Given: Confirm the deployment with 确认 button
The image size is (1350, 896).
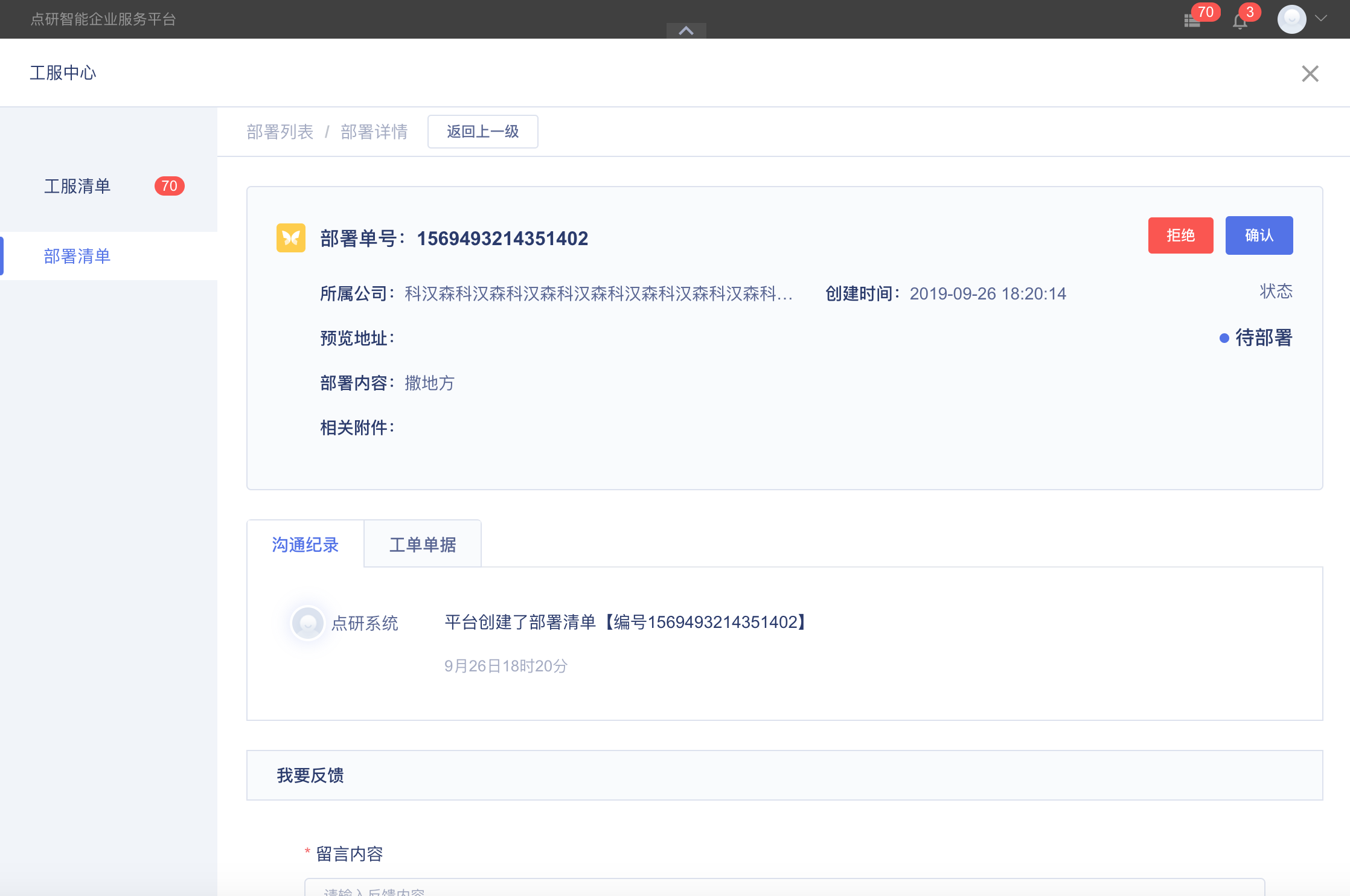Looking at the screenshot, I should click(1259, 235).
